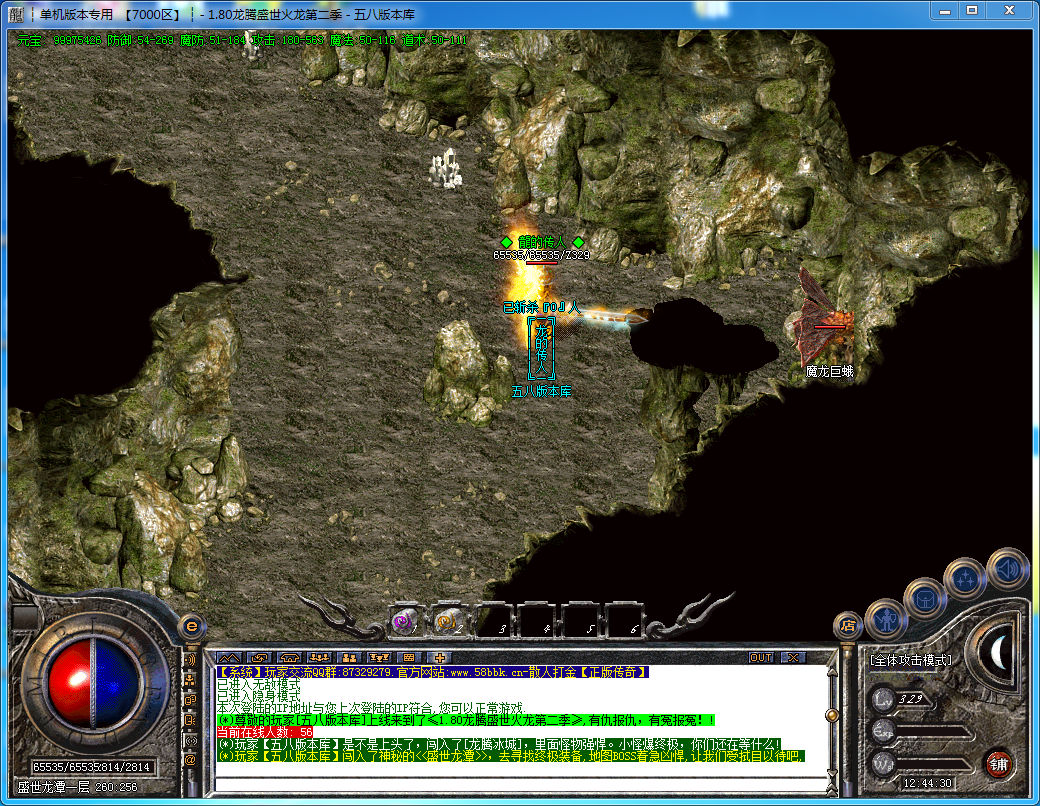Toggle the speaker sound round button
The image size is (1040, 806).
tap(1007, 569)
